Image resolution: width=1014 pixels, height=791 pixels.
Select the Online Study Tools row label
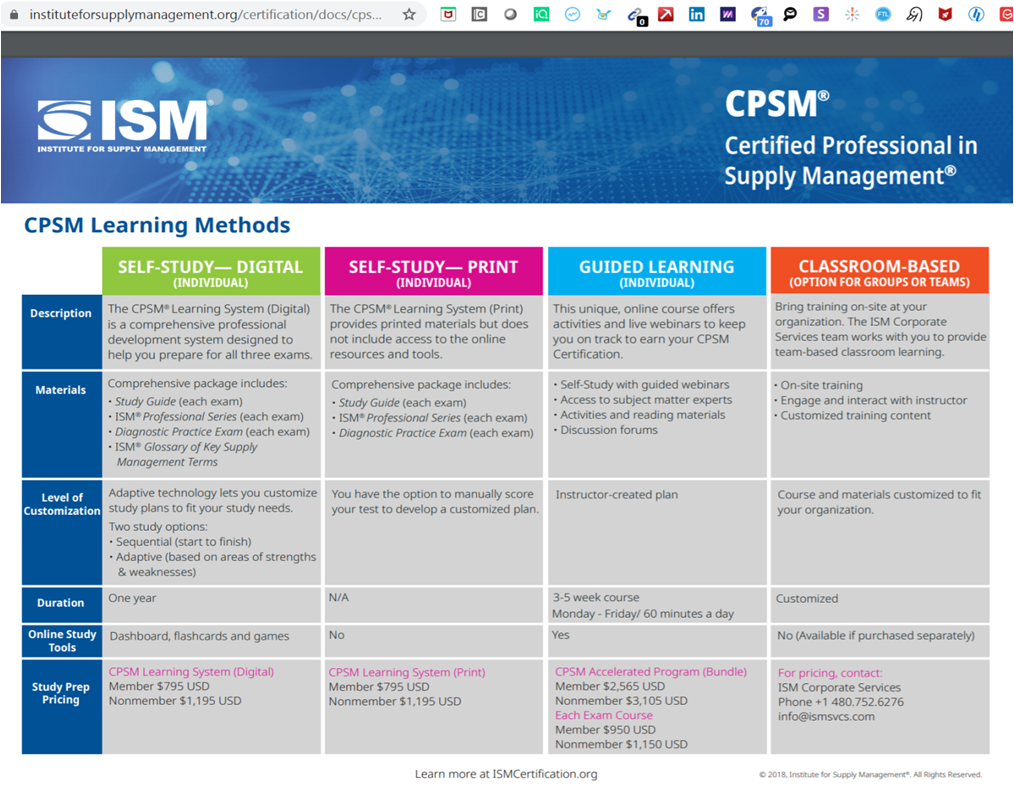click(x=61, y=641)
